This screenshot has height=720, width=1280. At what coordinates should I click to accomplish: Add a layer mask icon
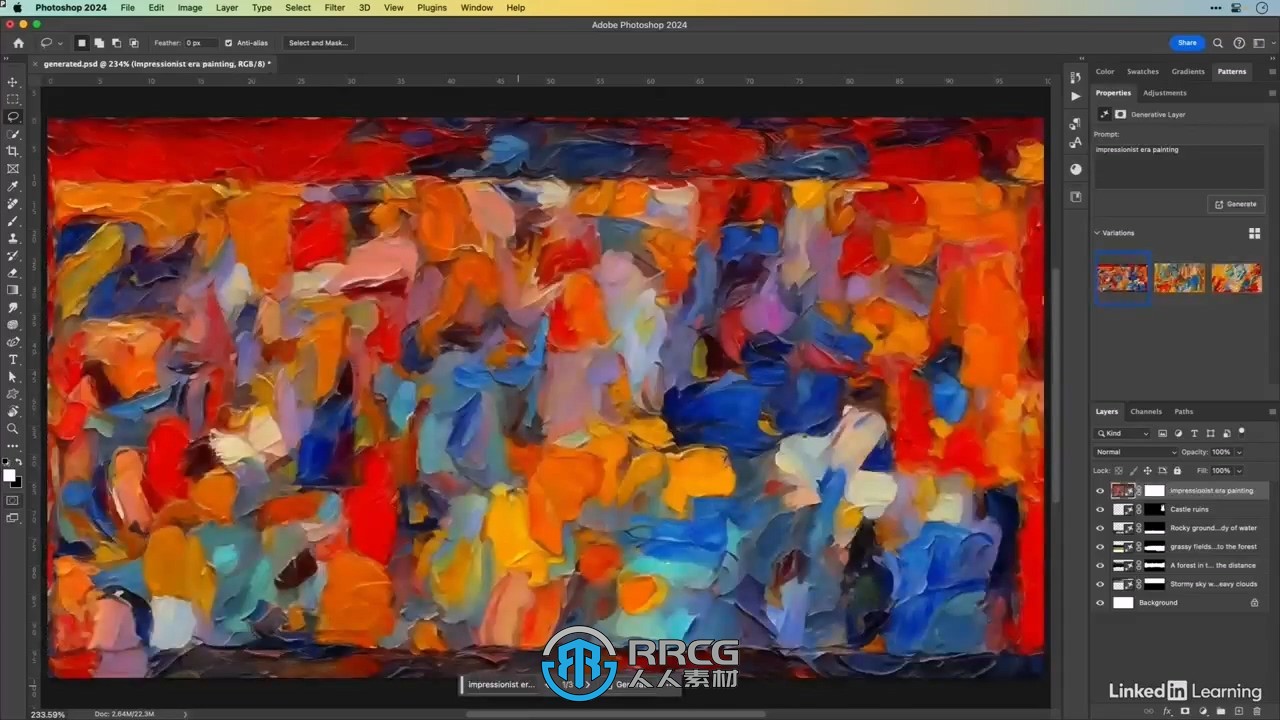pos(1185,711)
